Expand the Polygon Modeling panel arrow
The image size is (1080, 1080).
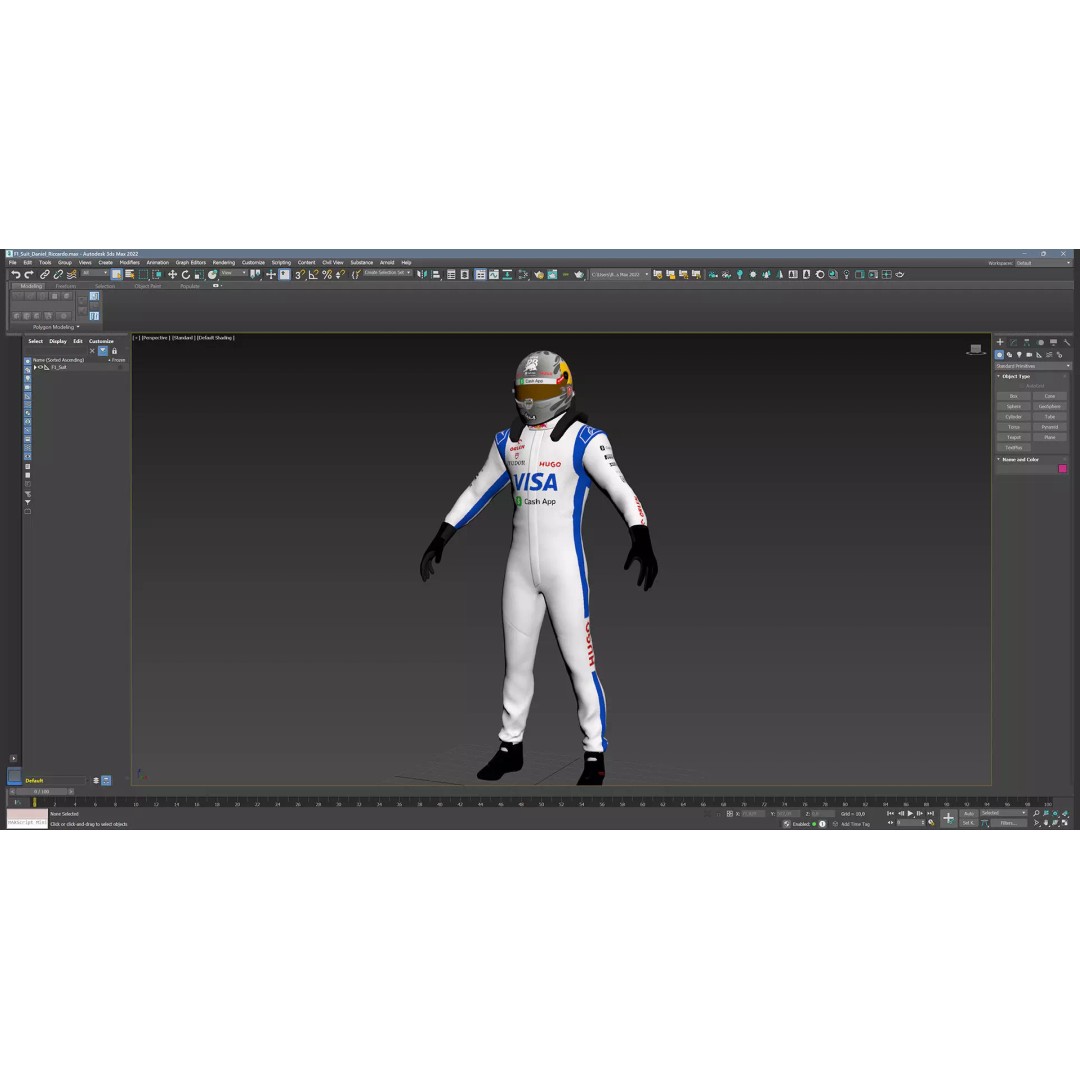click(78, 327)
